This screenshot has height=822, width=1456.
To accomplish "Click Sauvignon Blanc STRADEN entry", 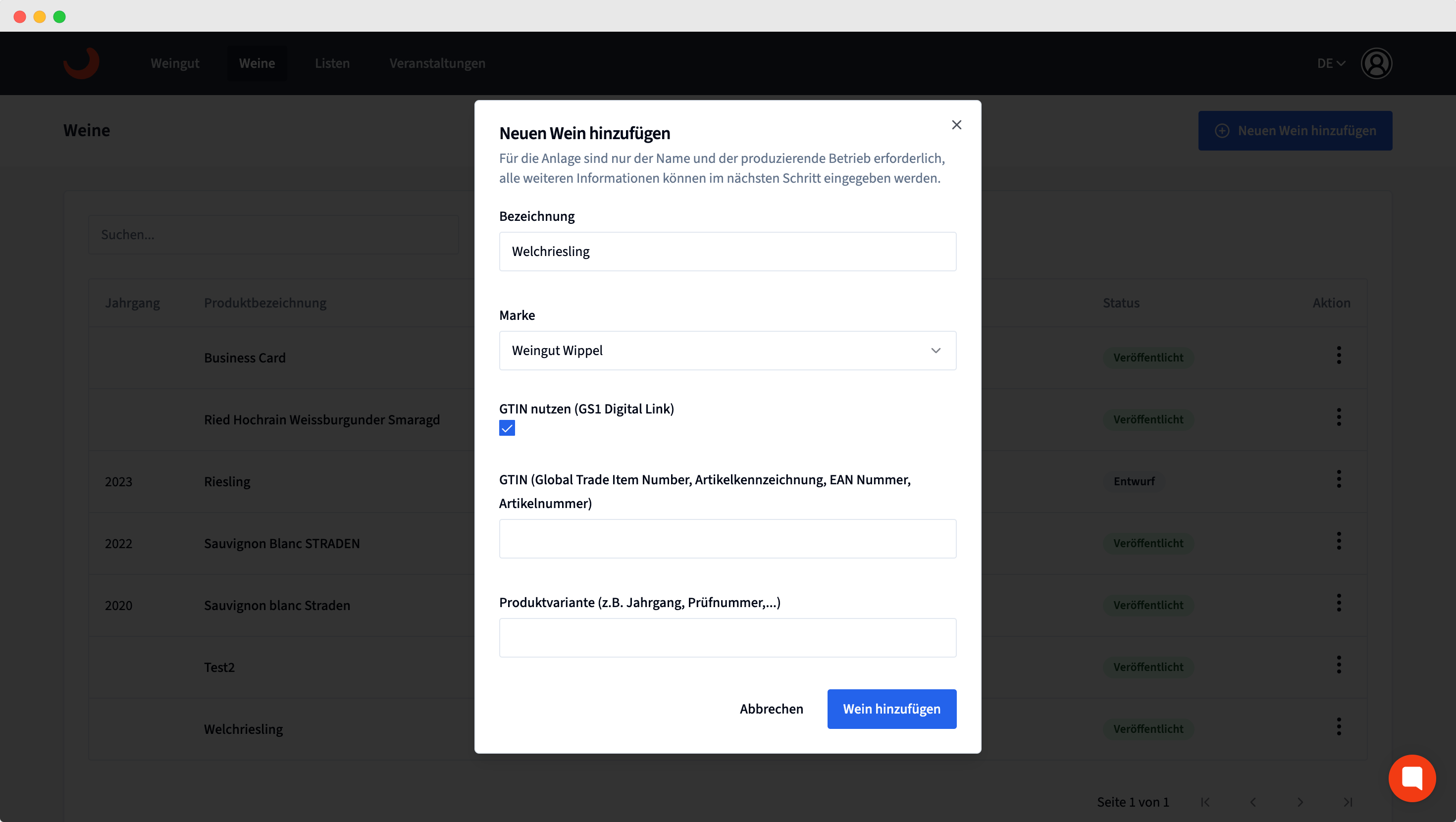I will (281, 544).
